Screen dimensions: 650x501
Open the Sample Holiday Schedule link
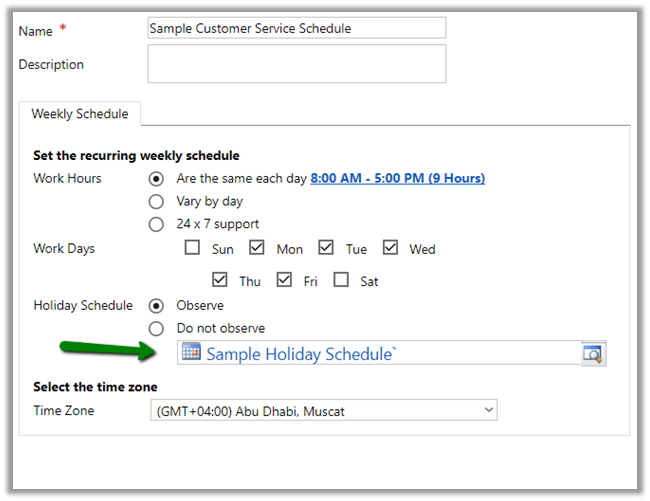point(302,354)
